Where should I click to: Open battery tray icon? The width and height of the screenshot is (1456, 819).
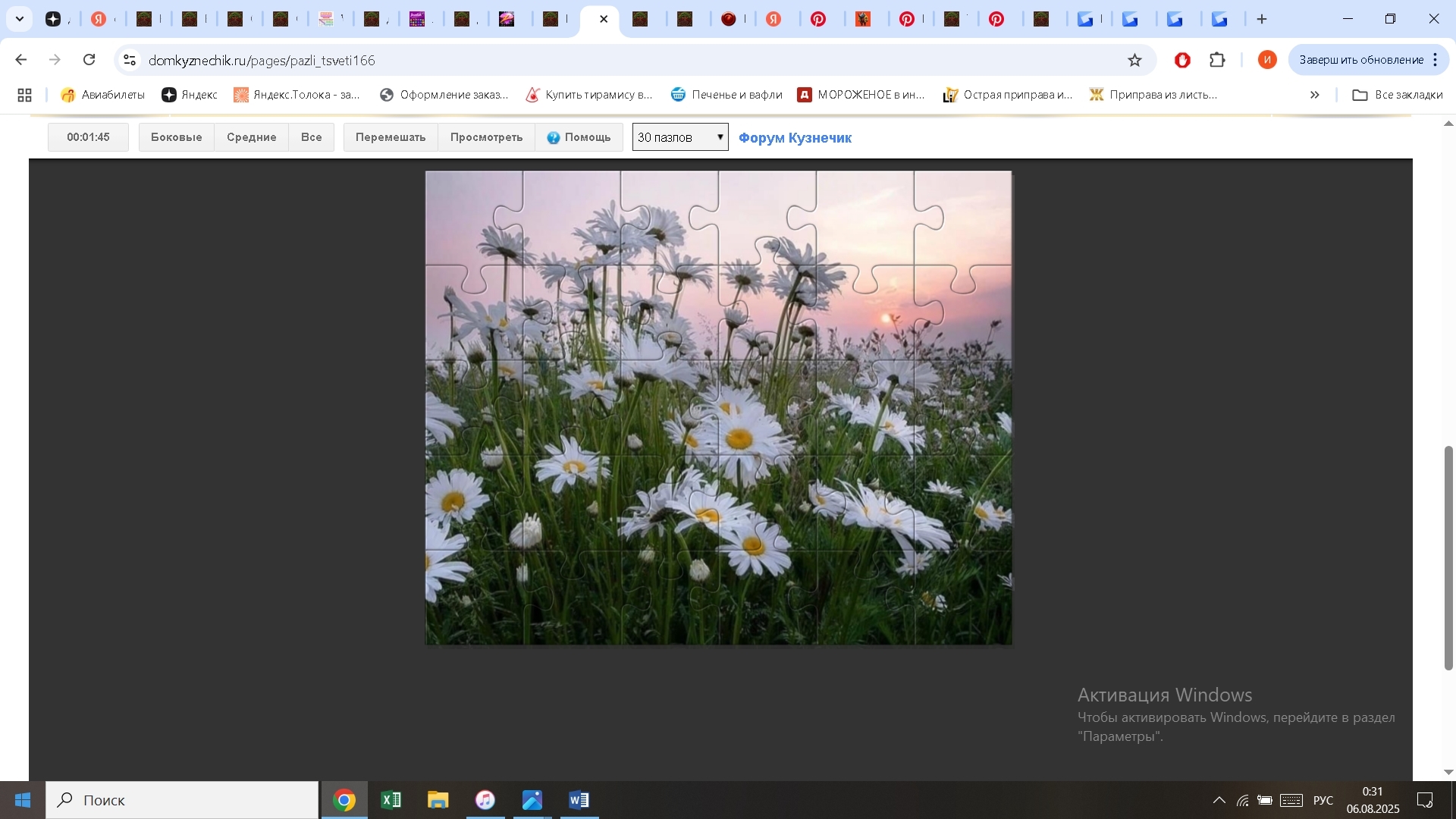pyautogui.click(x=1265, y=800)
